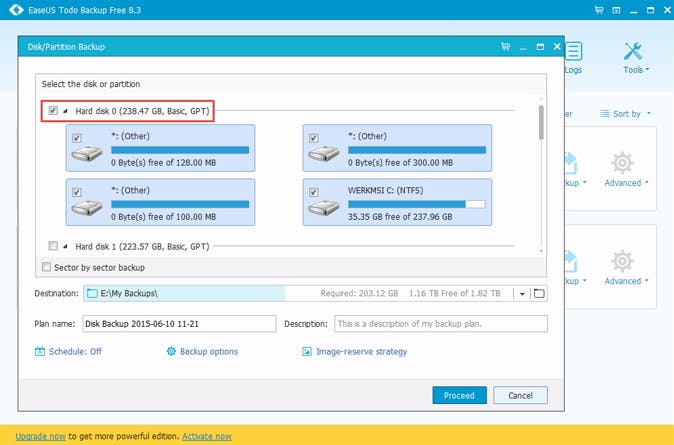Click the Plan name input field
674x445 pixels.
[179, 324]
